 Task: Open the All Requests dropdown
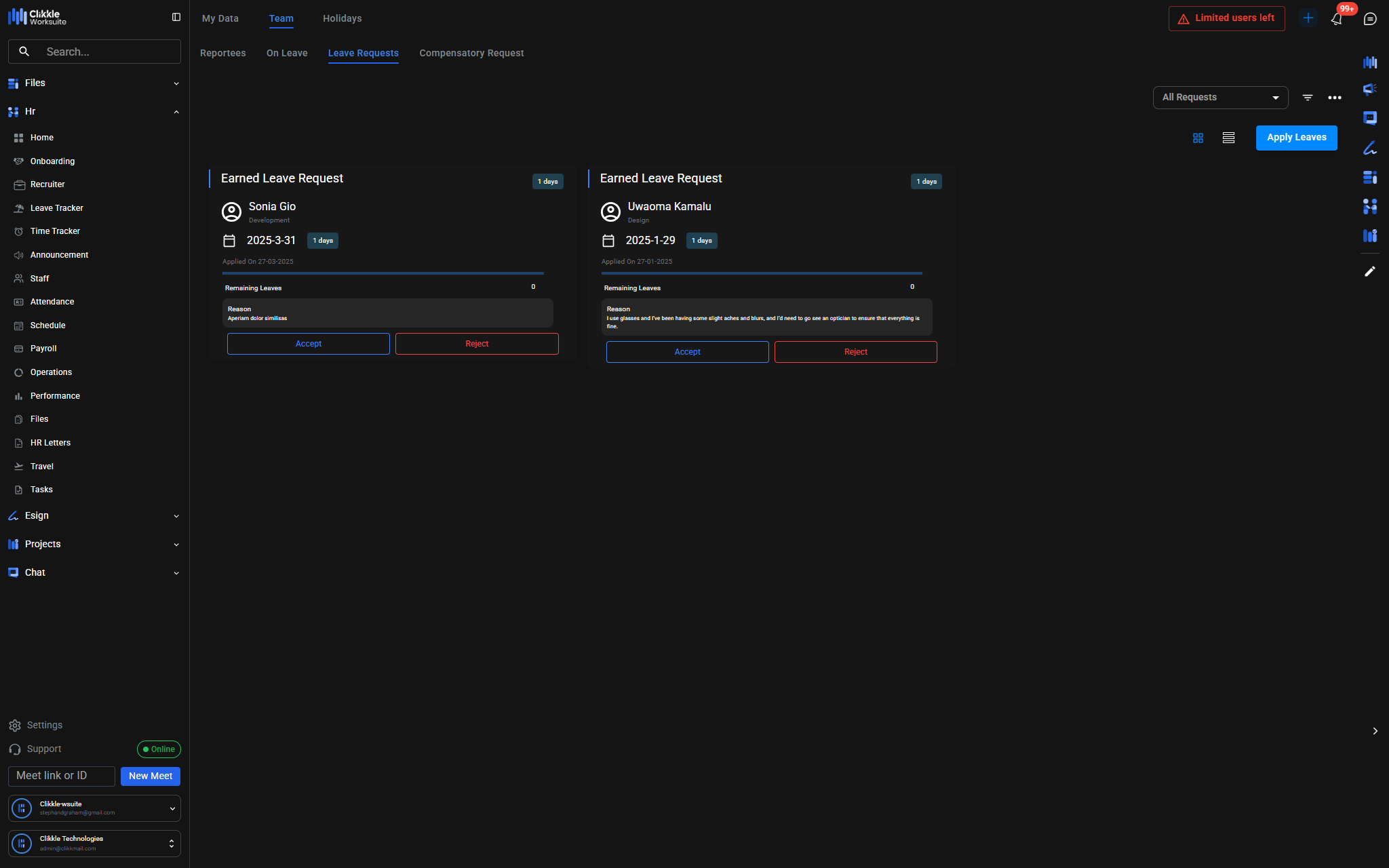pyautogui.click(x=1220, y=98)
